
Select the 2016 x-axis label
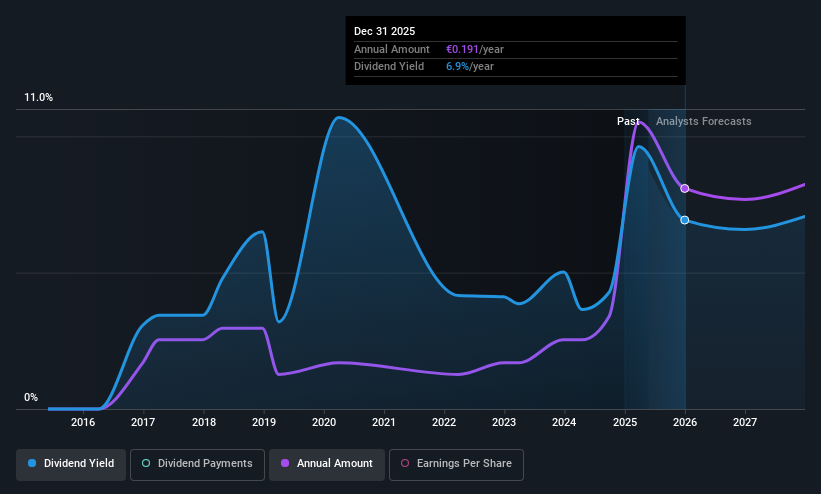[83, 422]
